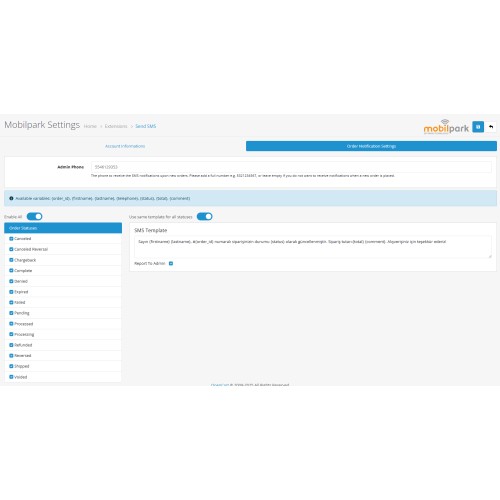Click the back arrow icon at top right
The width and height of the screenshot is (500, 500).
pyautogui.click(x=491, y=127)
